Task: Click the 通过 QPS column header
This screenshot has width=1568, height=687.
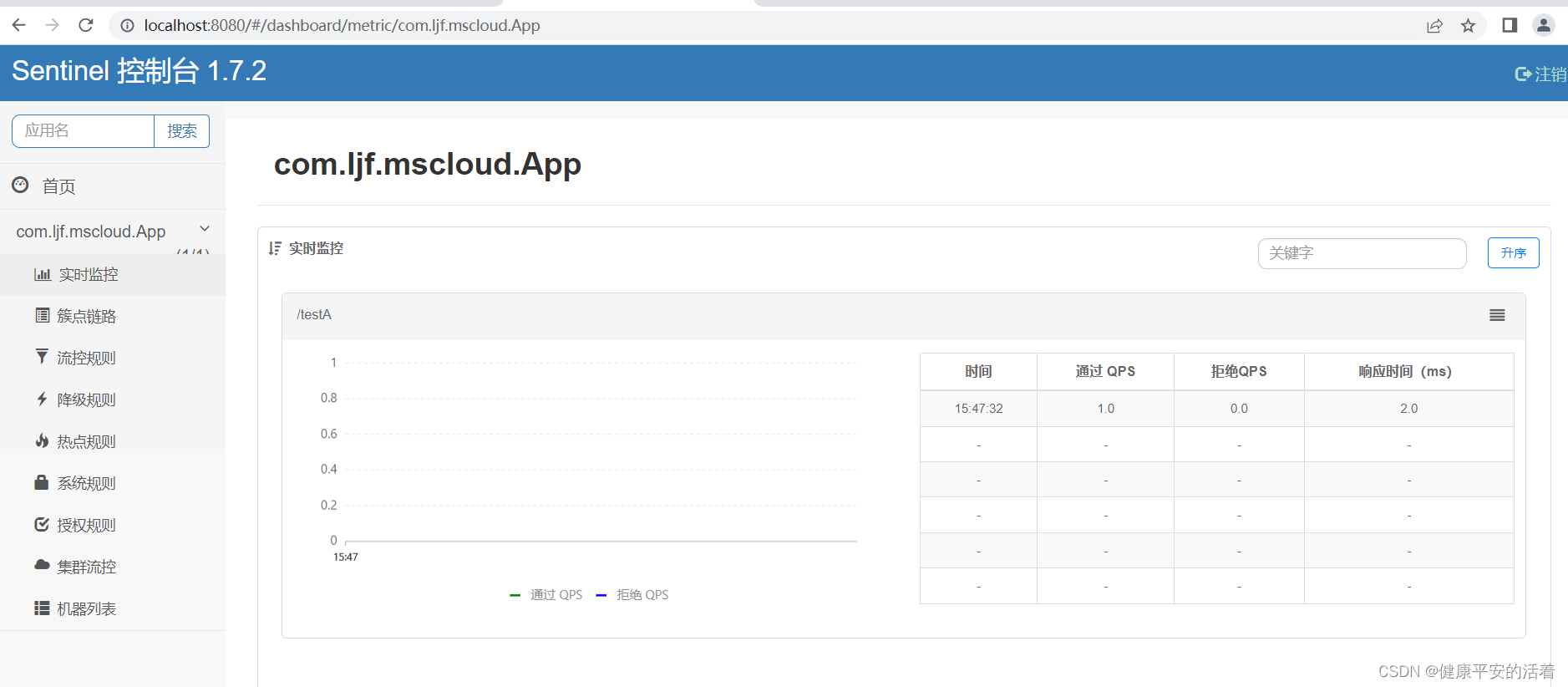Action: point(1105,371)
